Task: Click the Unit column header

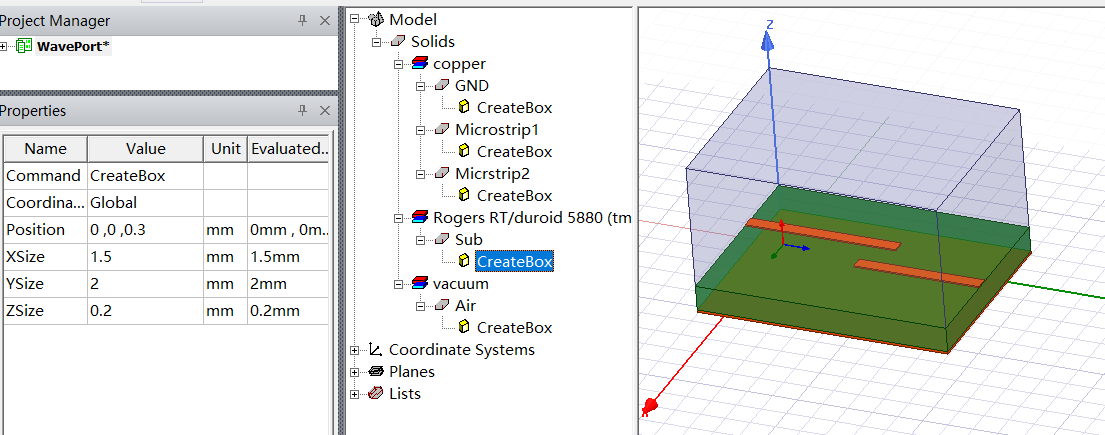Action: point(226,149)
